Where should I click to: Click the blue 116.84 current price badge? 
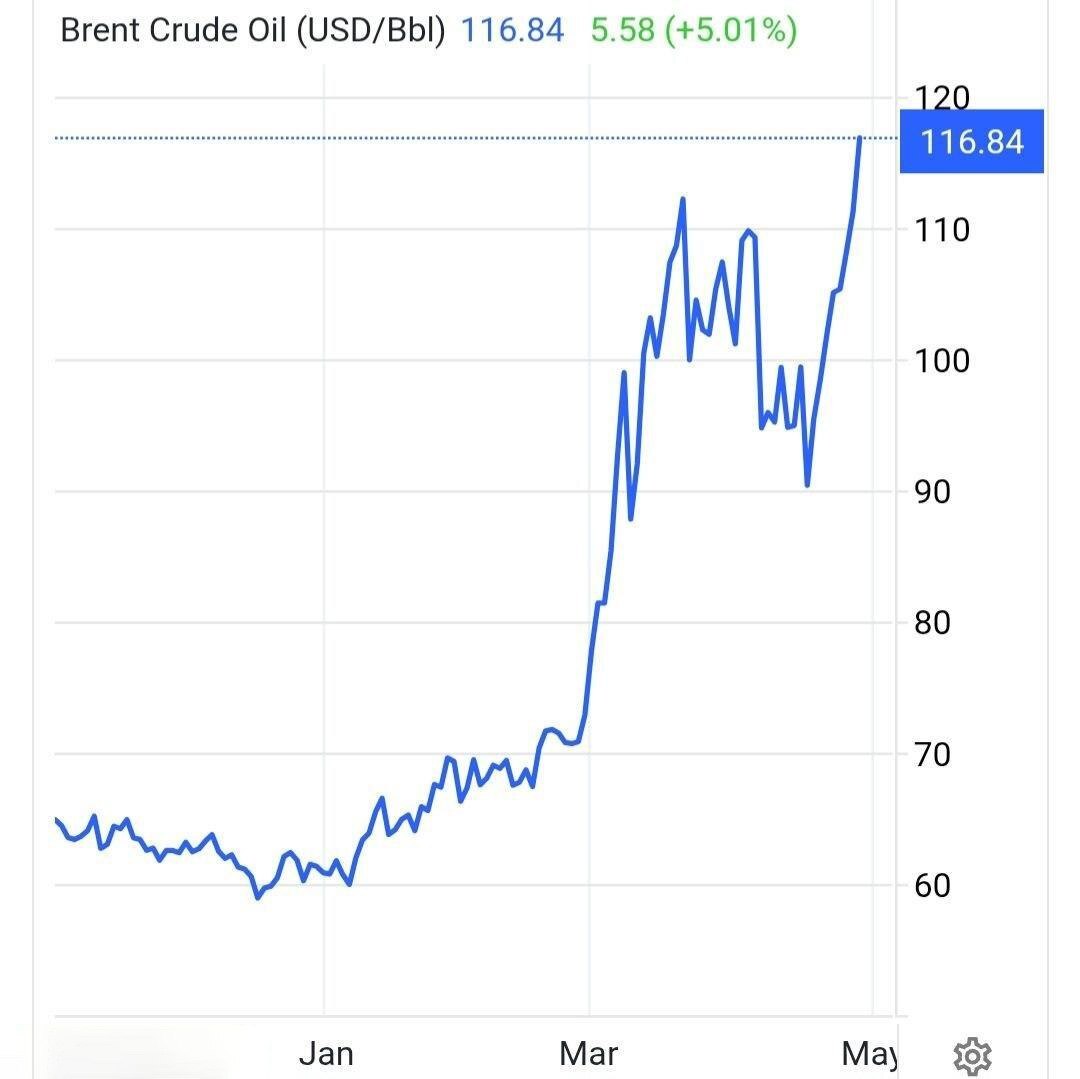[971, 141]
